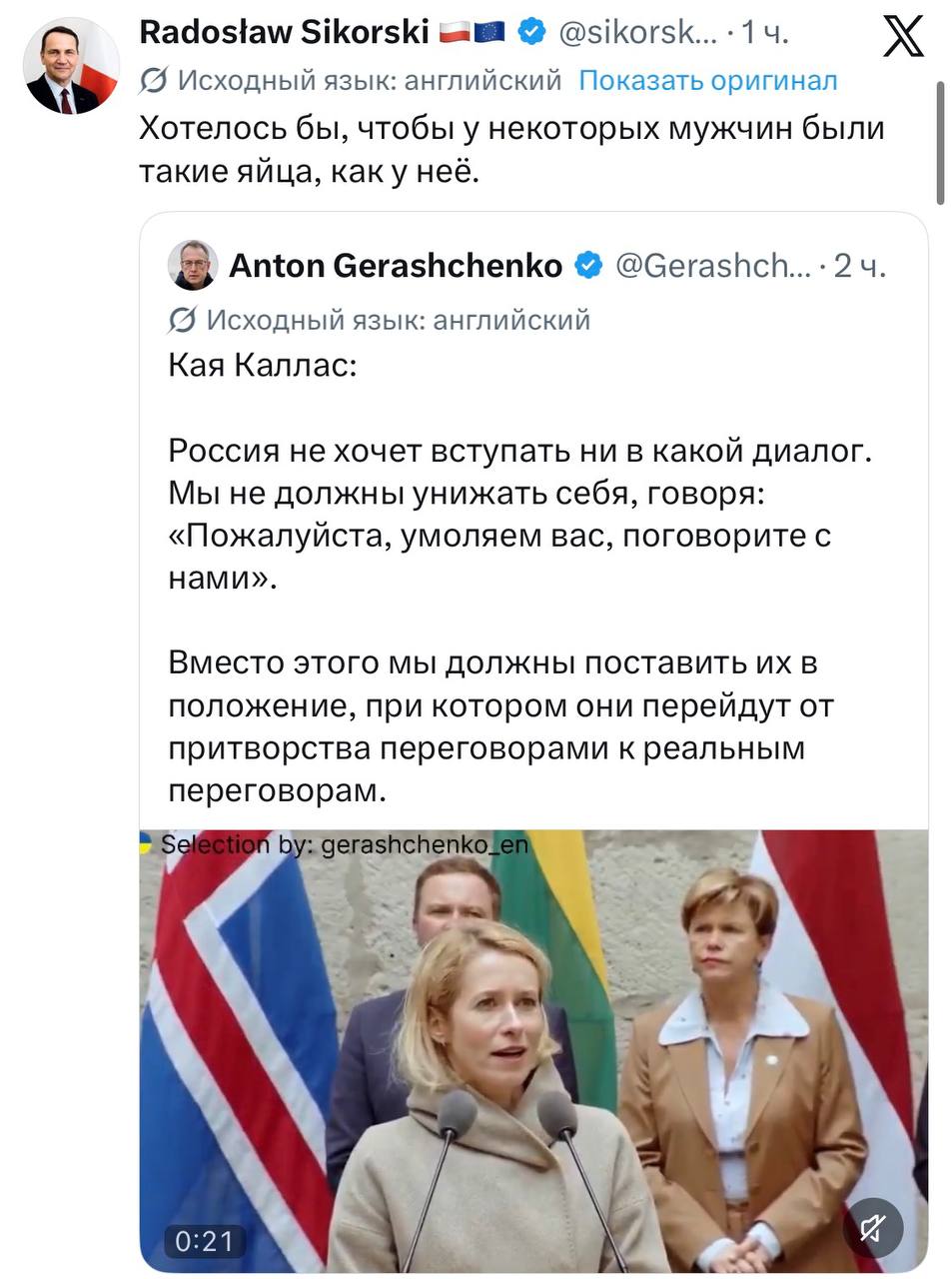Click the Anton Gerashchenko display name
952x1279 pixels.
pos(396,266)
